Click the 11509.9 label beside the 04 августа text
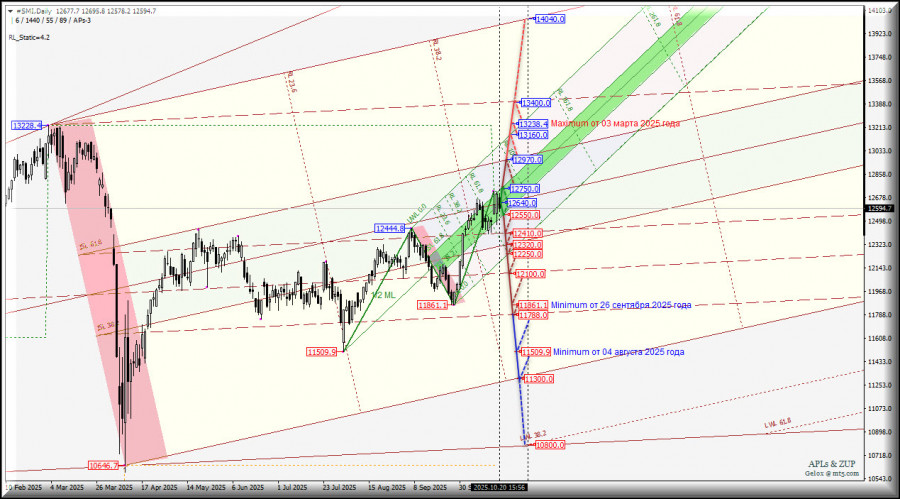 click(536, 351)
